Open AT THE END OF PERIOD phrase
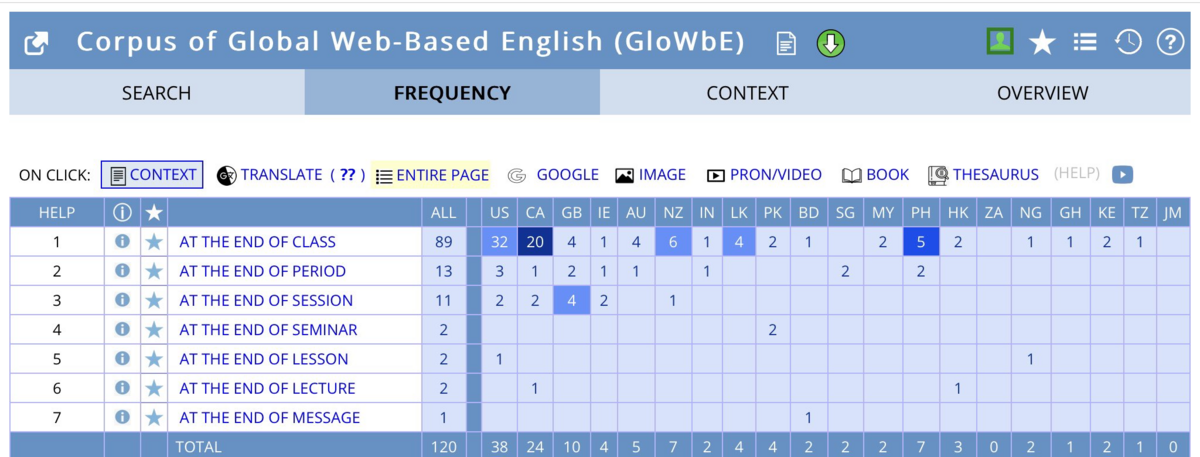Viewport: 1200px width, 457px height. point(263,271)
